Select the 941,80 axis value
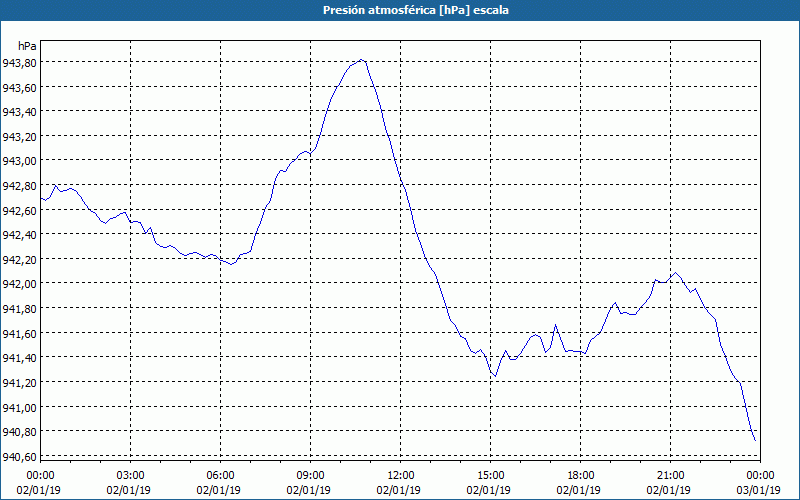800x500 pixels. click(19, 309)
